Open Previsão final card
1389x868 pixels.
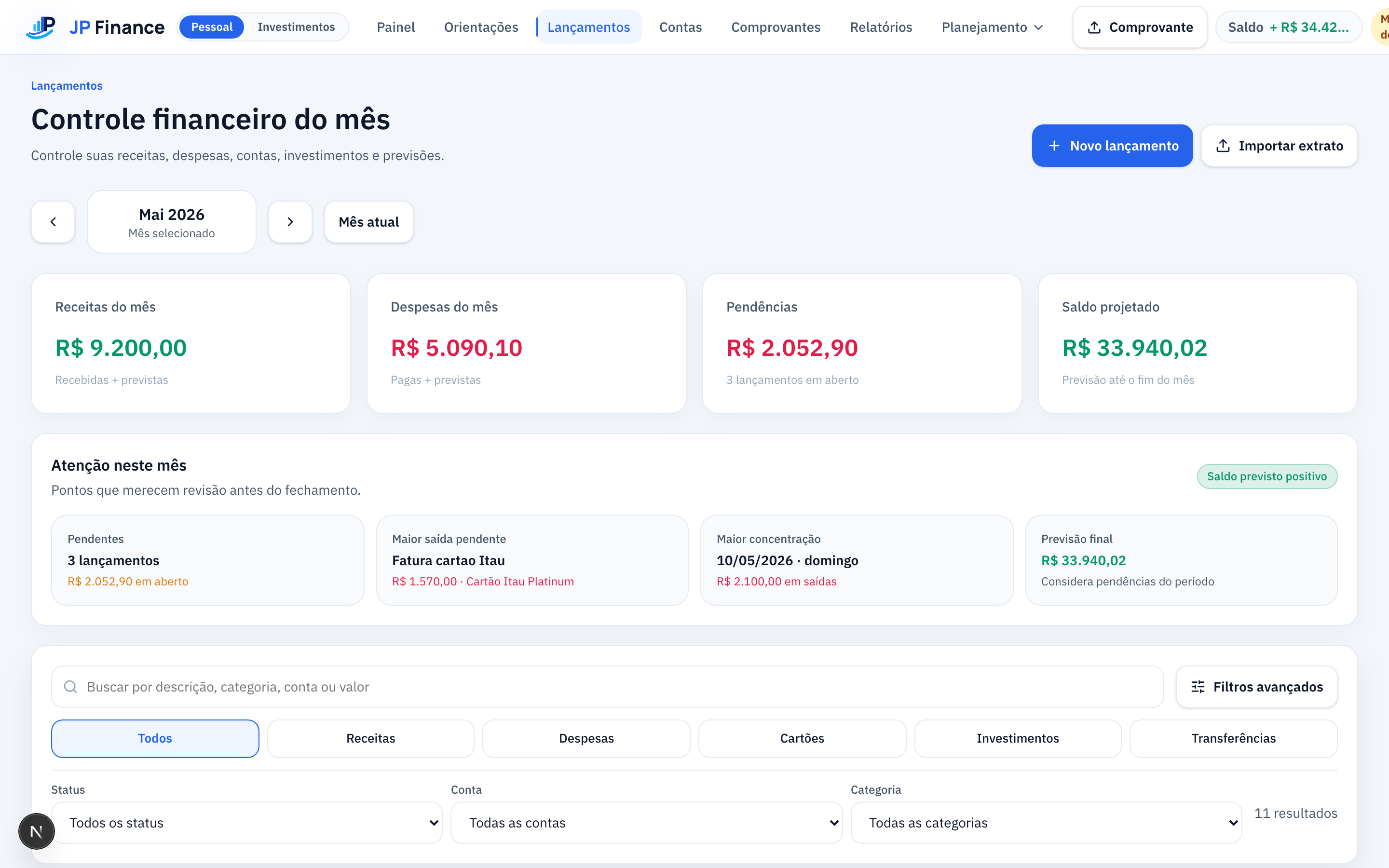pos(1181,560)
